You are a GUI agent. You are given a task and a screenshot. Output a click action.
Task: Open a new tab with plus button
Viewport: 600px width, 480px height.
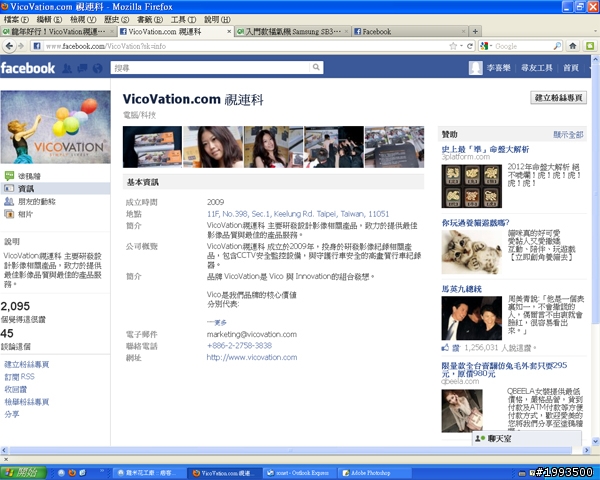[x=475, y=31]
